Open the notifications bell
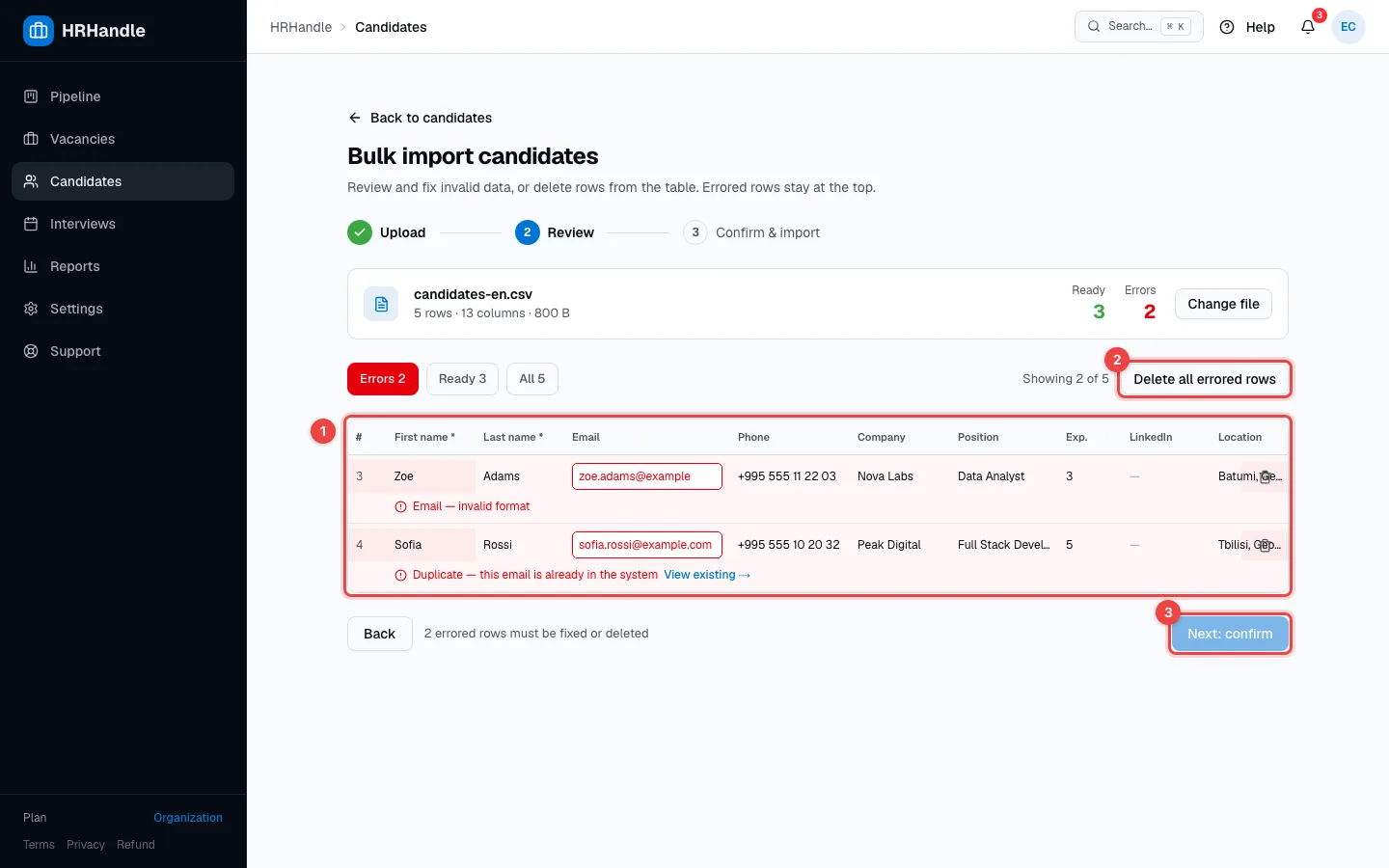1389x868 pixels. [x=1308, y=27]
